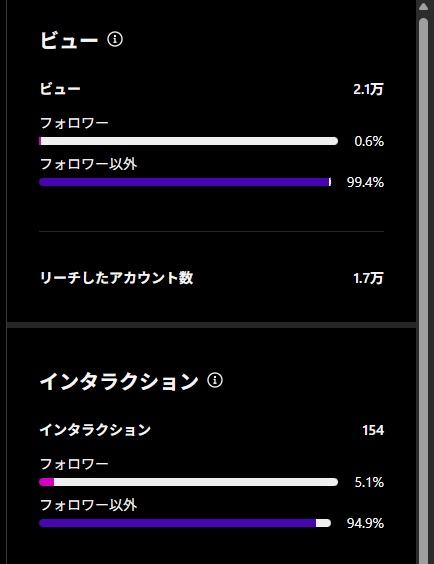Open the info icon beside the インタラクション heading
Viewport: 434px width, 564px height.
[x=215, y=380]
